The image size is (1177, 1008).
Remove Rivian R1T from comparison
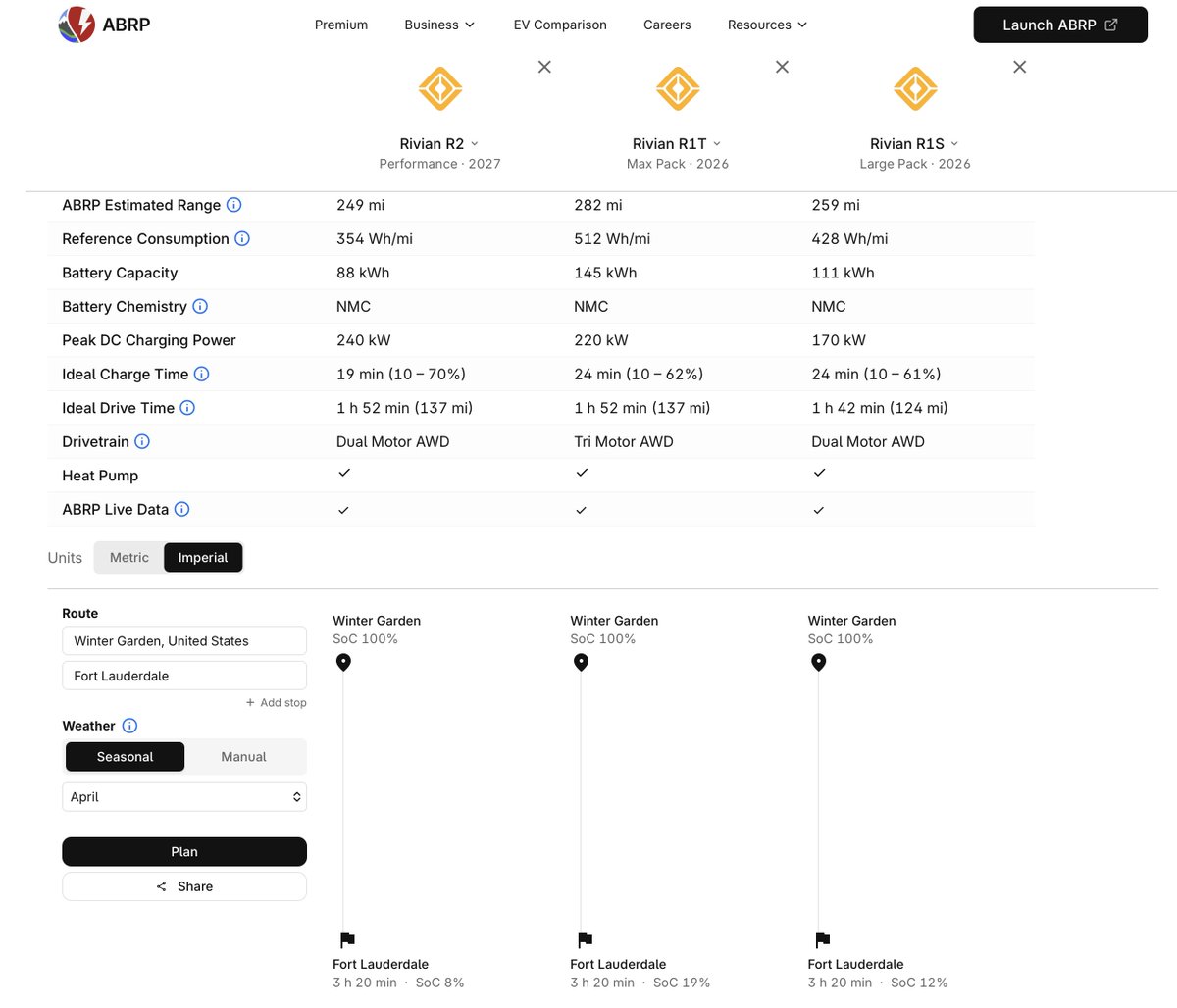pyautogui.click(x=782, y=67)
